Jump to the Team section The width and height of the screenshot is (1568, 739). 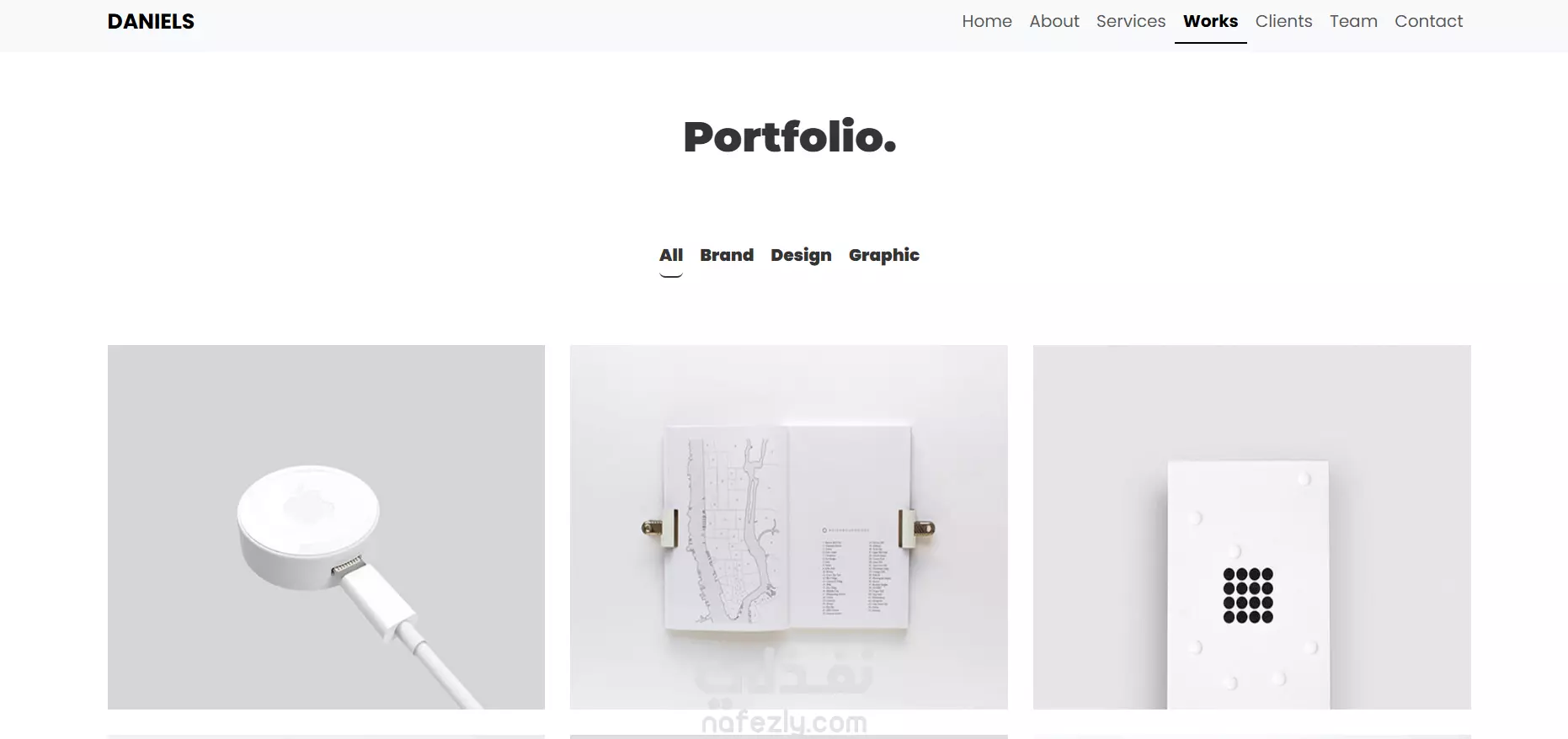pos(1353,21)
